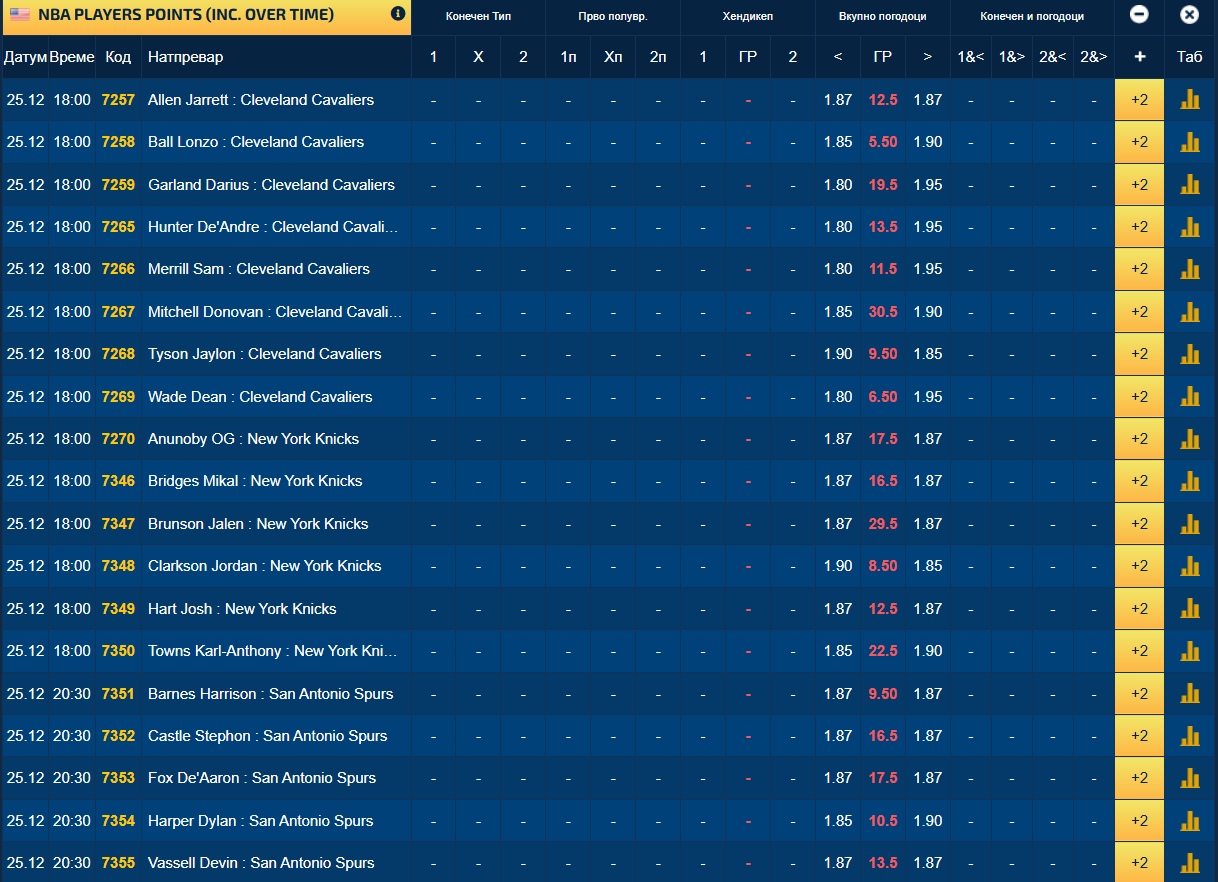The height and width of the screenshot is (882, 1218).
Task: Click the Датум column header
Action: (25, 57)
